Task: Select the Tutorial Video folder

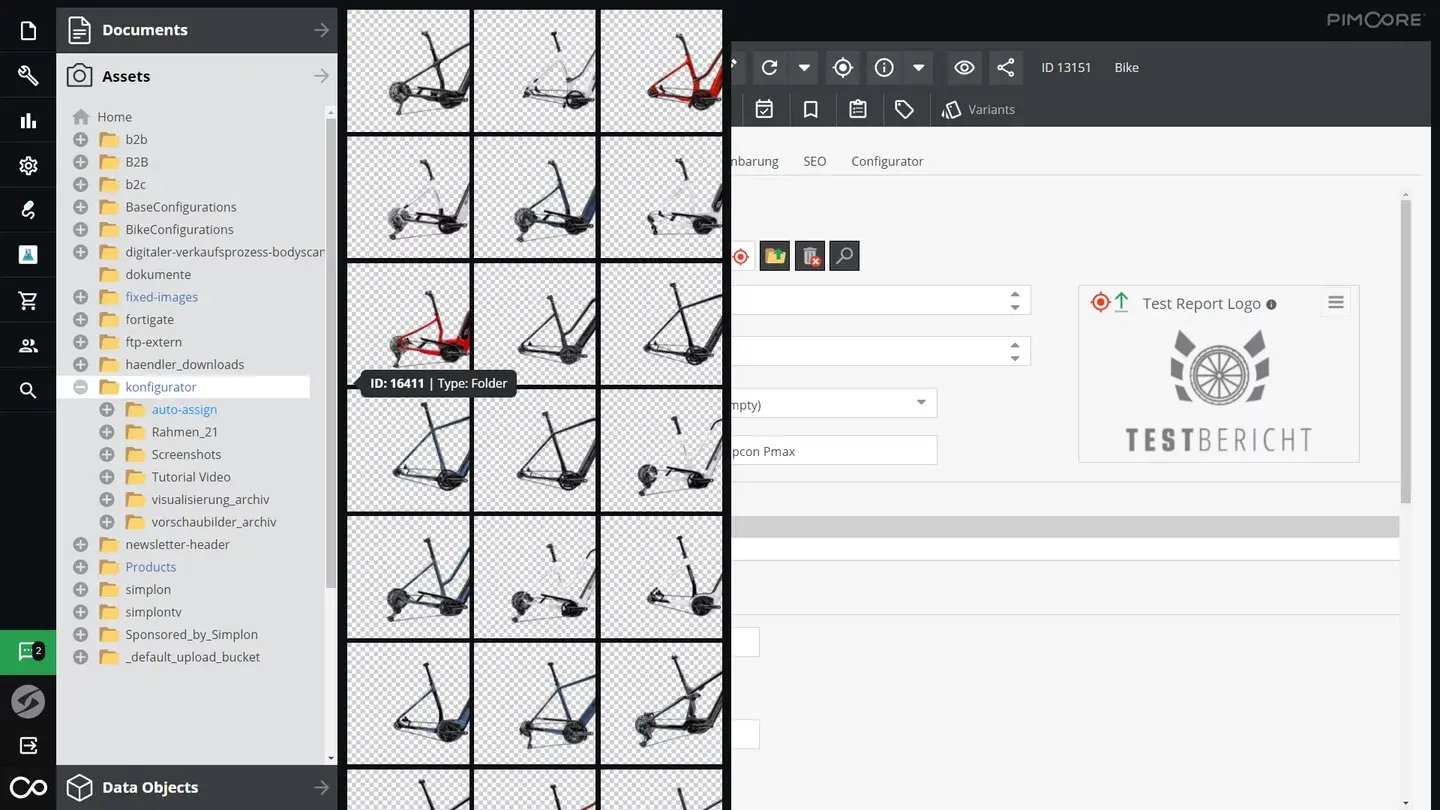Action: pos(191,477)
